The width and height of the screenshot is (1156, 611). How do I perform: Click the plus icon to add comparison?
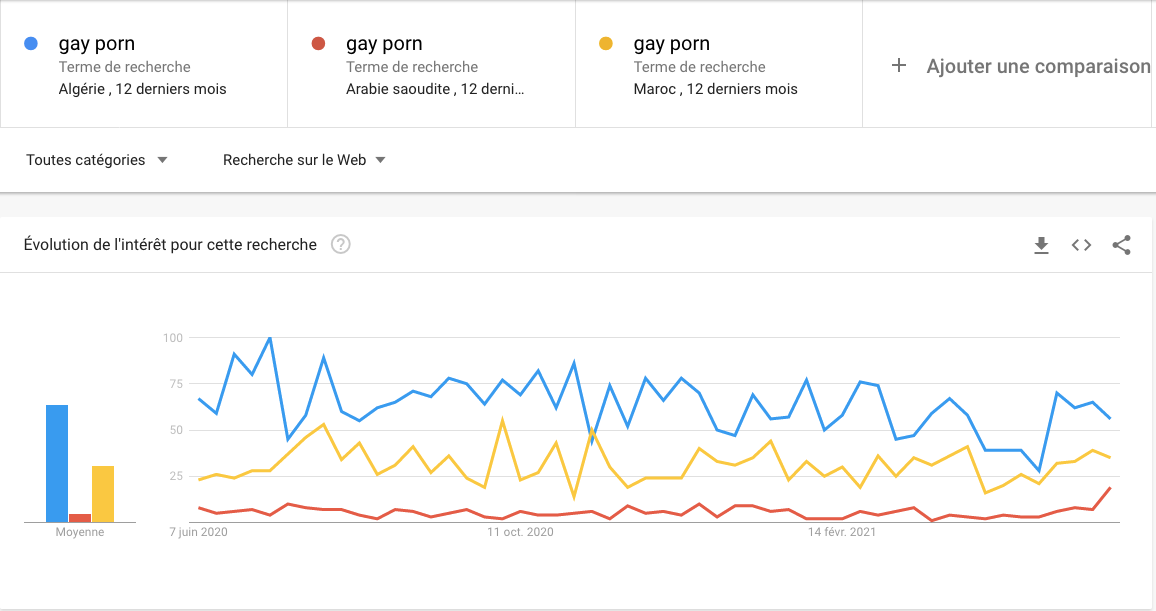point(899,66)
